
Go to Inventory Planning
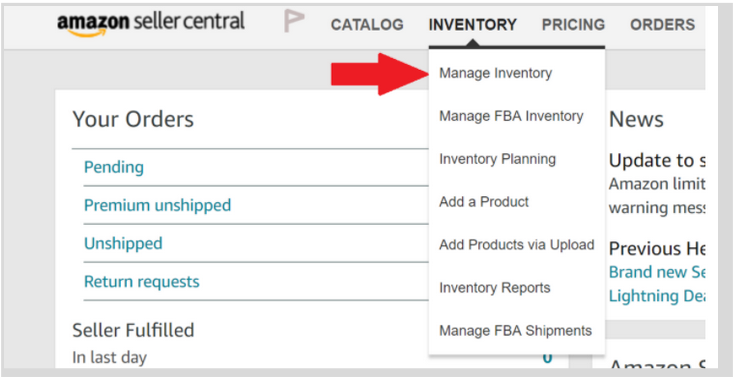click(x=497, y=159)
